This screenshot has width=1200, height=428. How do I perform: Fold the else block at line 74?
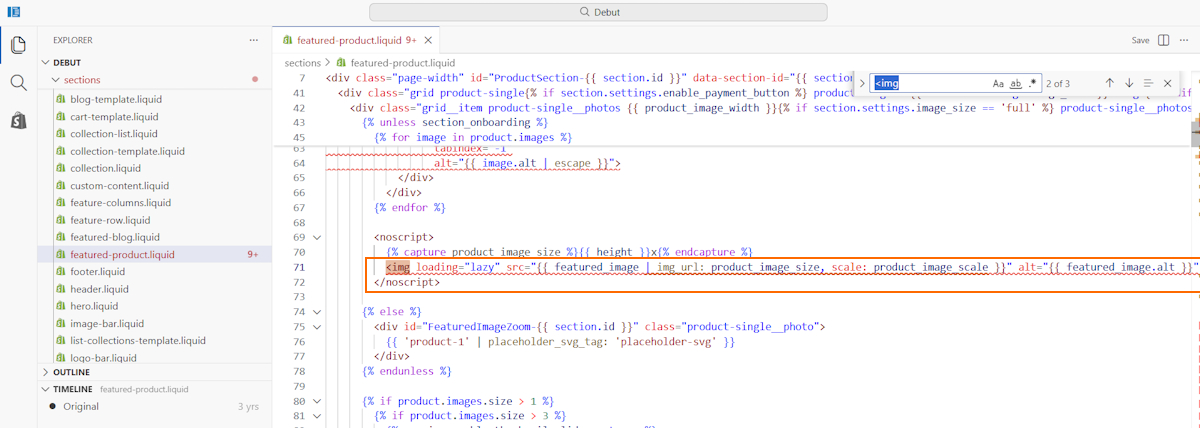click(318, 312)
